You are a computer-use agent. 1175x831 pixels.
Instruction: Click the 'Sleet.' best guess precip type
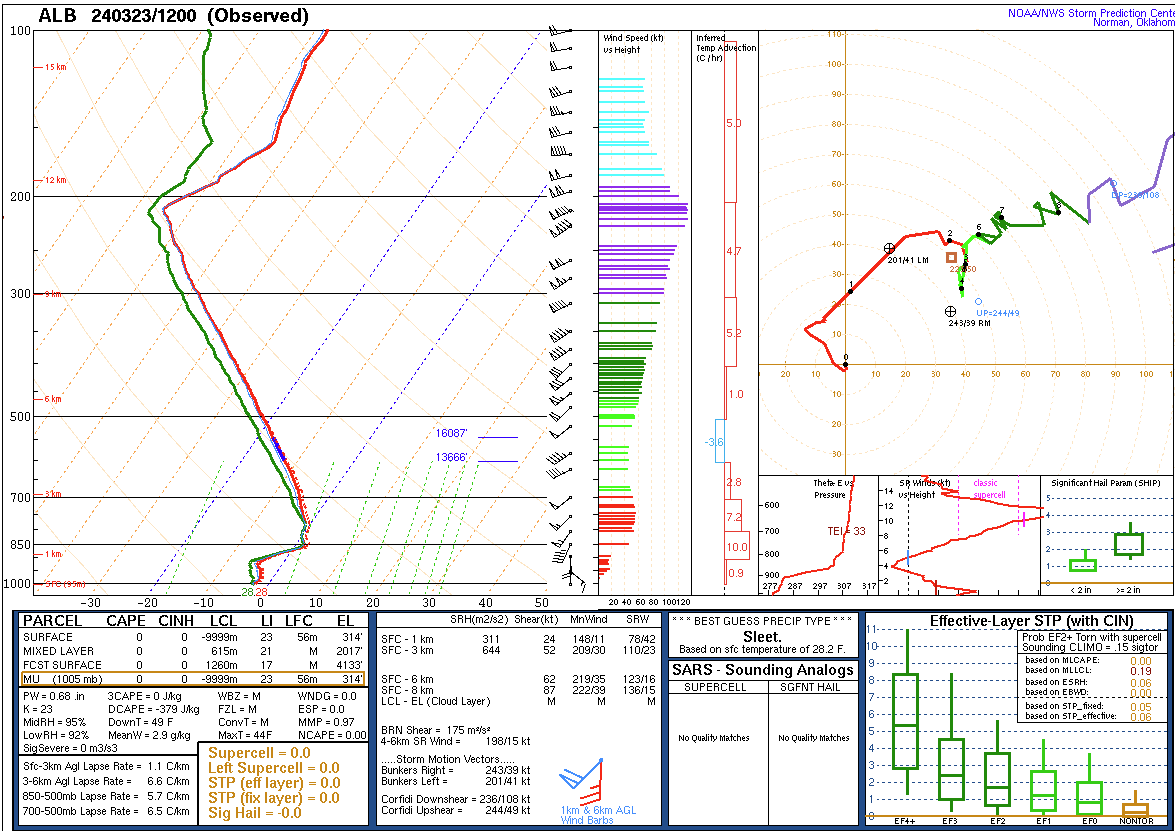763,637
